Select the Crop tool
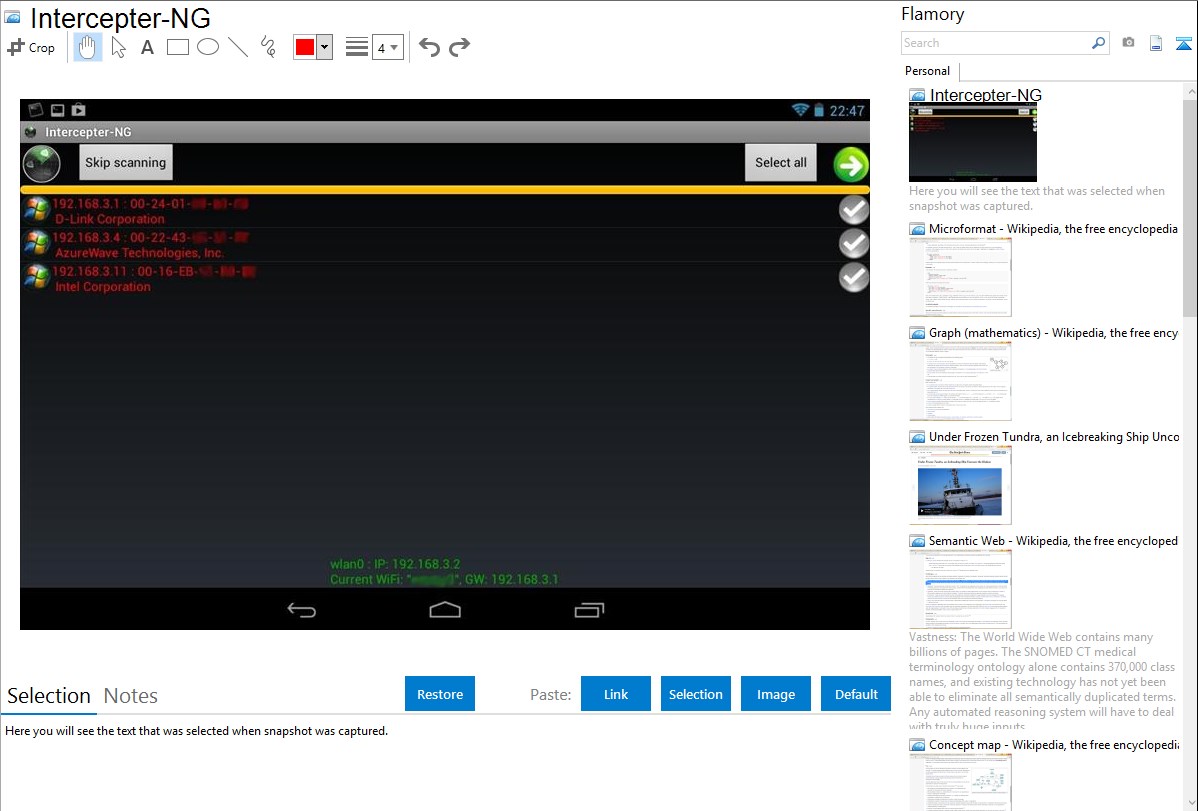Image resolution: width=1198 pixels, height=811 pixels. 31,47
